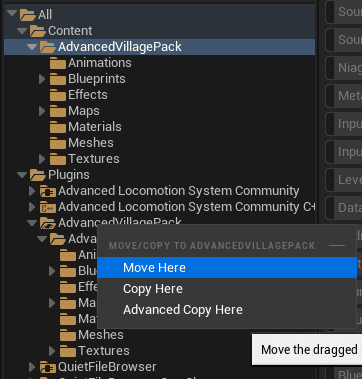Viewport: 362px width, 379px height.
Task: Click the C++ plugin folder icon
Action: (x=48, y=207)
